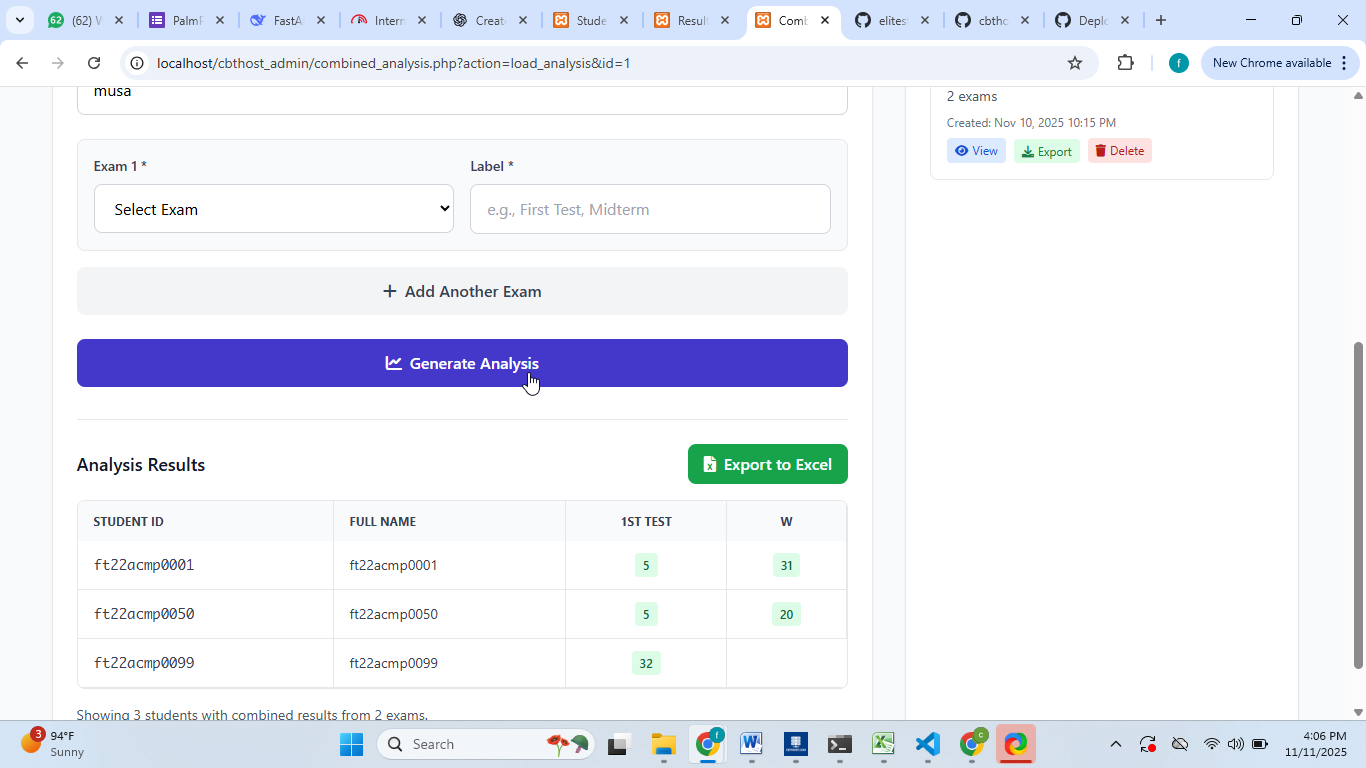
Task: Open the terminal app on the taskbar
Action: coord(839,744)
